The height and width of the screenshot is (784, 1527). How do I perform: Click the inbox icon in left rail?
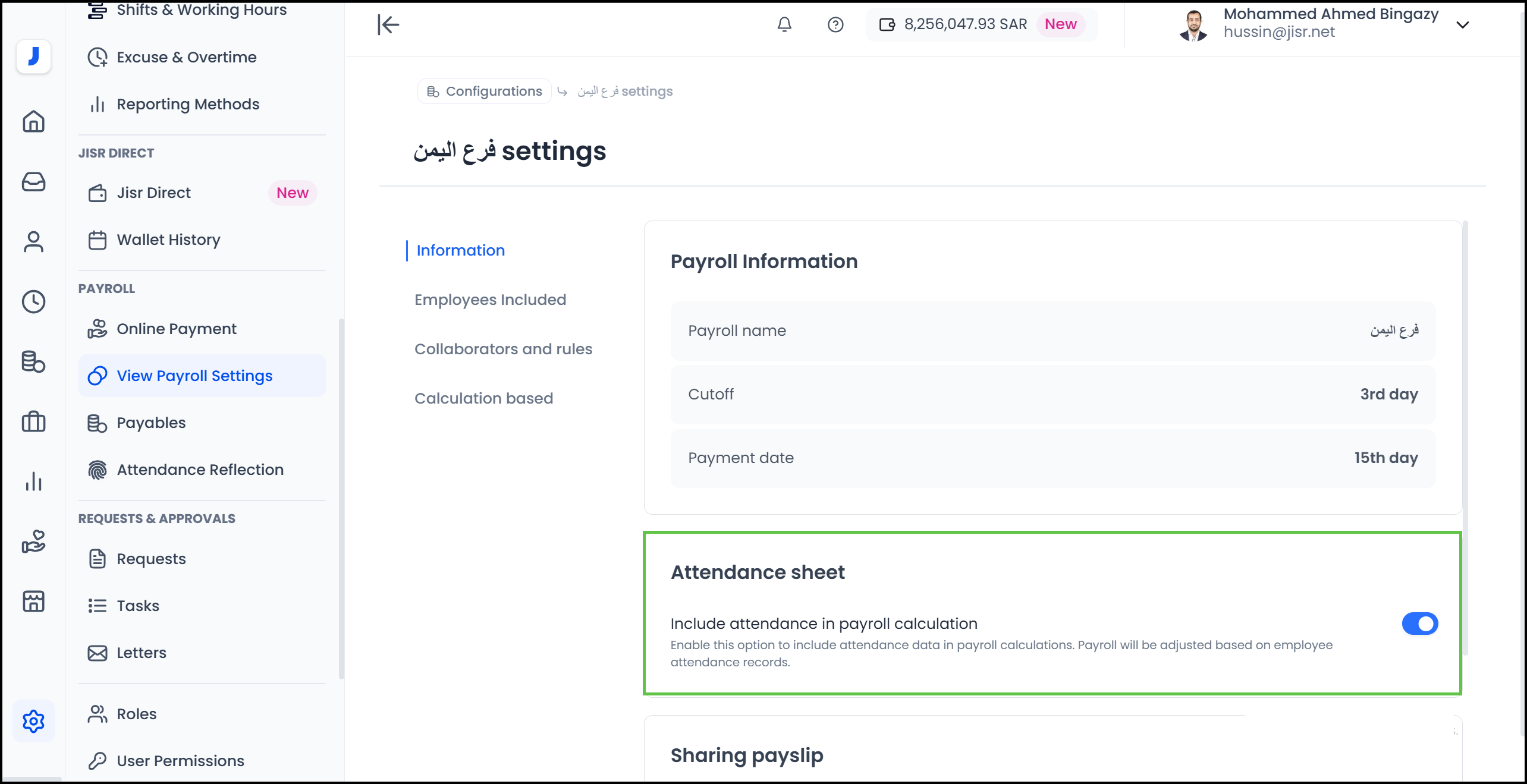(x=33, y=181)
